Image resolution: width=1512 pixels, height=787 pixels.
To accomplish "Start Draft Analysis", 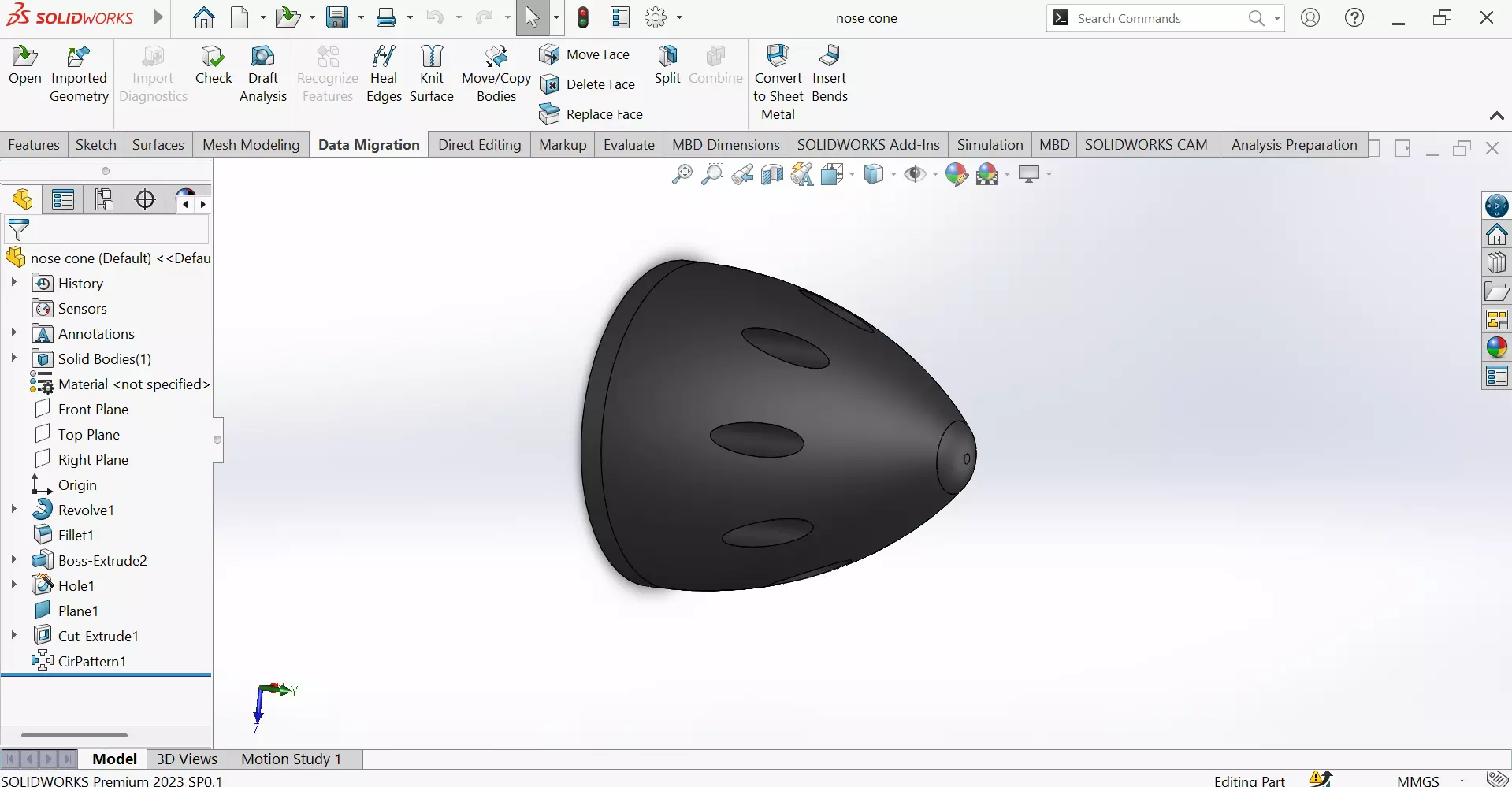I will click(x=263, y=74).
